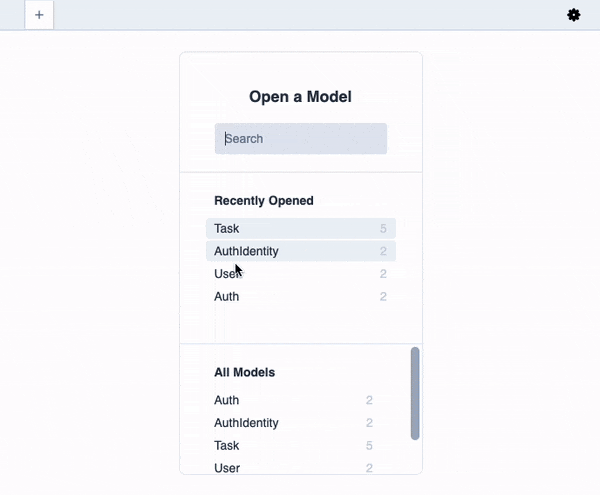This screenshot has width=600, height=495.
Task: Select AuthIdentity in Recently Opened
Action: [x=246, y=251]
